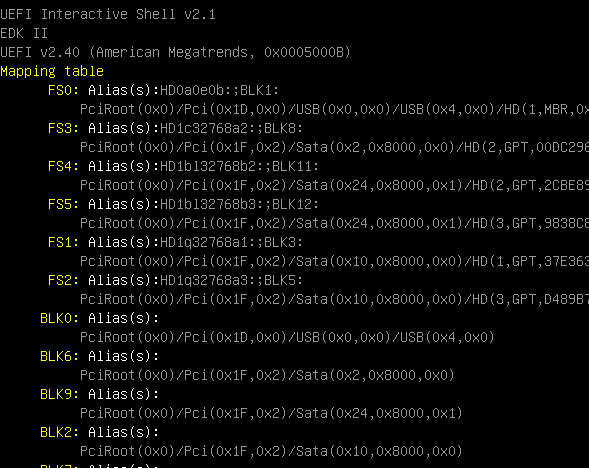
Task: Select alias HD1q32768a1:;BLK3: text
Action: click(x=231, y=243)
